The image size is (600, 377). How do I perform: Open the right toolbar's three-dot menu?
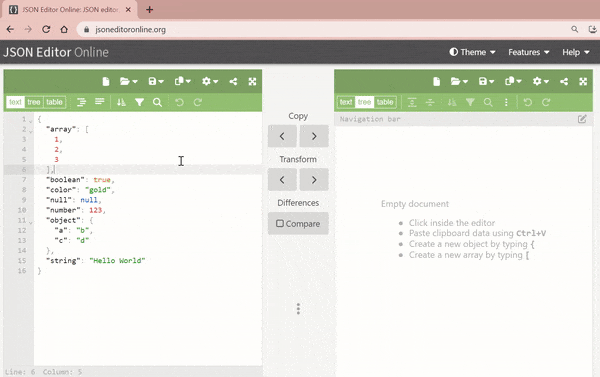tap(506, 102)
